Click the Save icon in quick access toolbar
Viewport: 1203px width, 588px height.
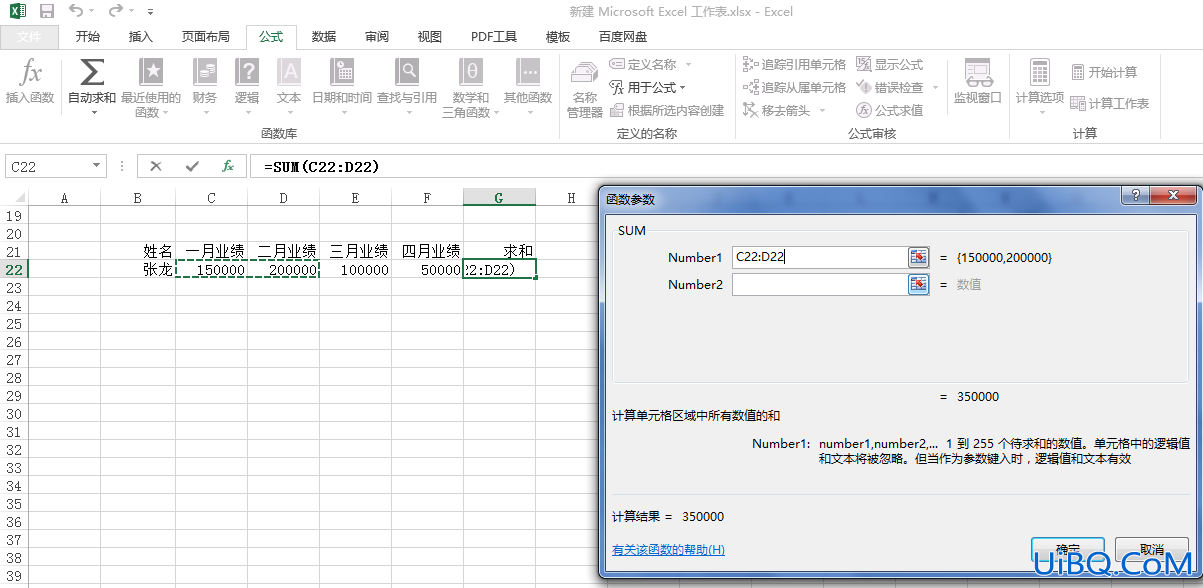[46, 11]
